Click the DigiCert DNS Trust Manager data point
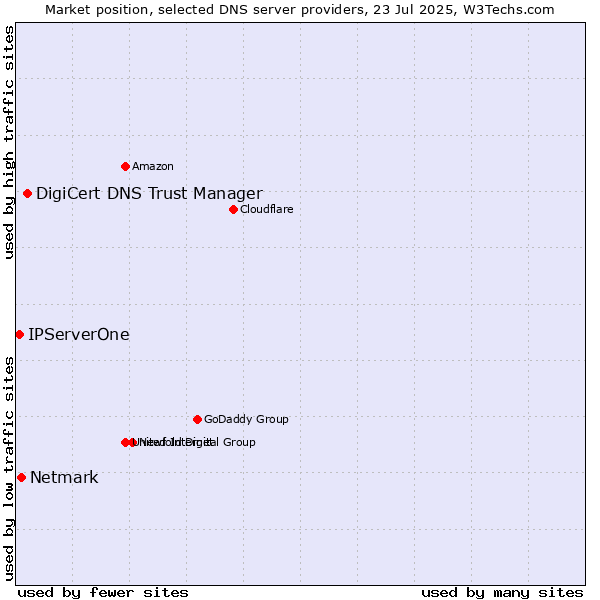600x600 pixels. click(x=27, y=194)
